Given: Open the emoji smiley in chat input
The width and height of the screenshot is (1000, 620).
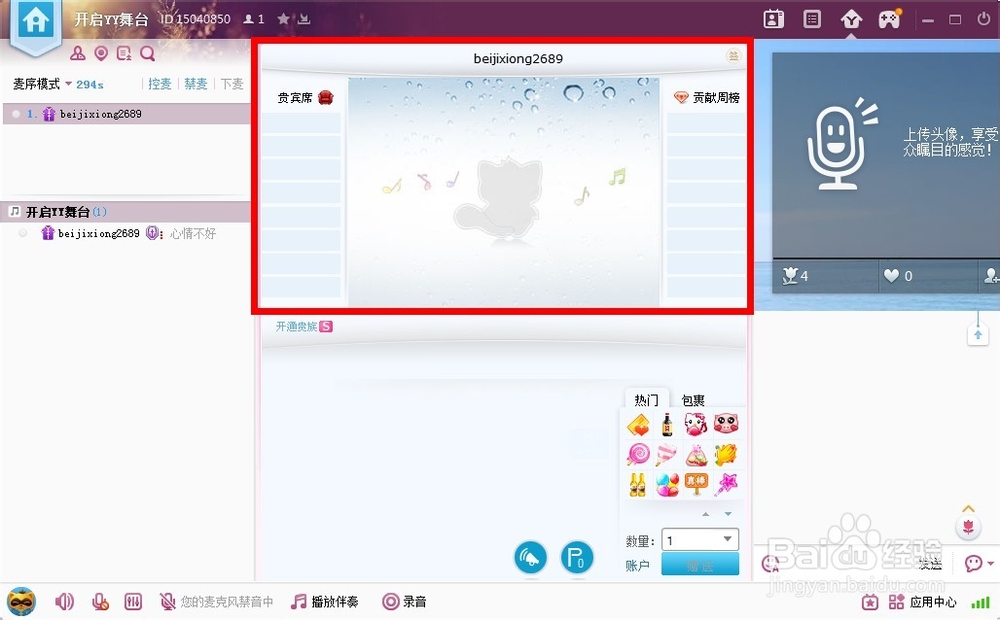Looking at the screenshot, I should pyautogui.click(x=770, y=563).
